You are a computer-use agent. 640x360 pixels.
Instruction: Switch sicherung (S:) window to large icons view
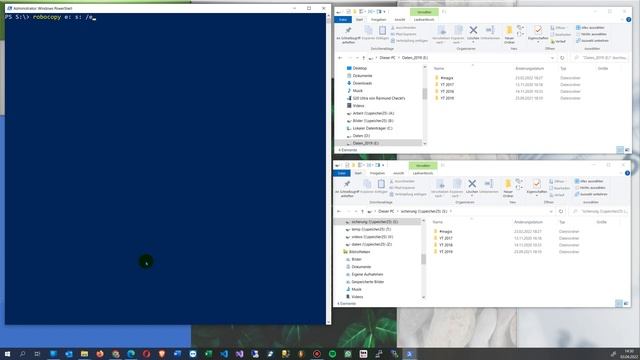tap(626, 304)
